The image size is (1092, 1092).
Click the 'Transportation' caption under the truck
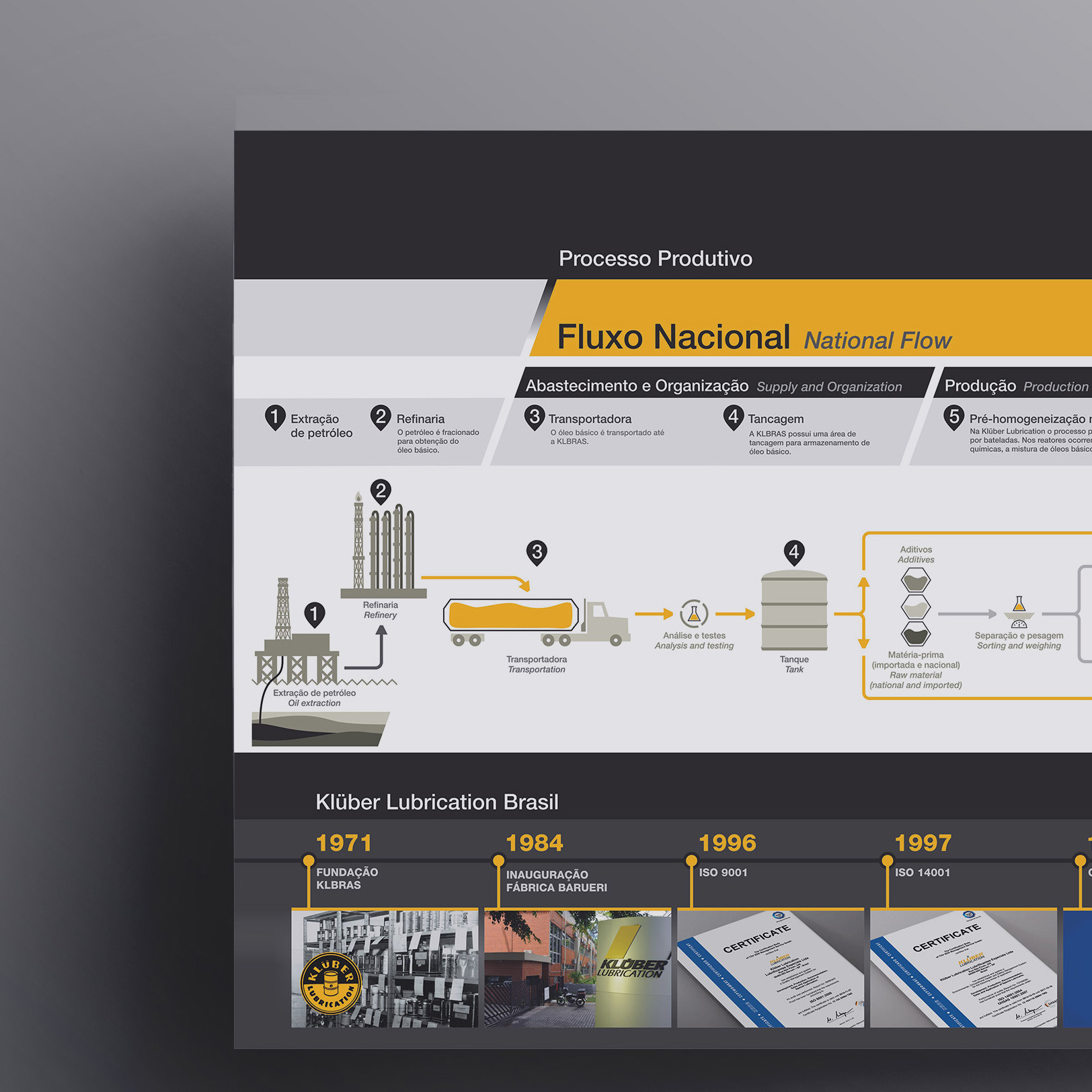[537, 670]
